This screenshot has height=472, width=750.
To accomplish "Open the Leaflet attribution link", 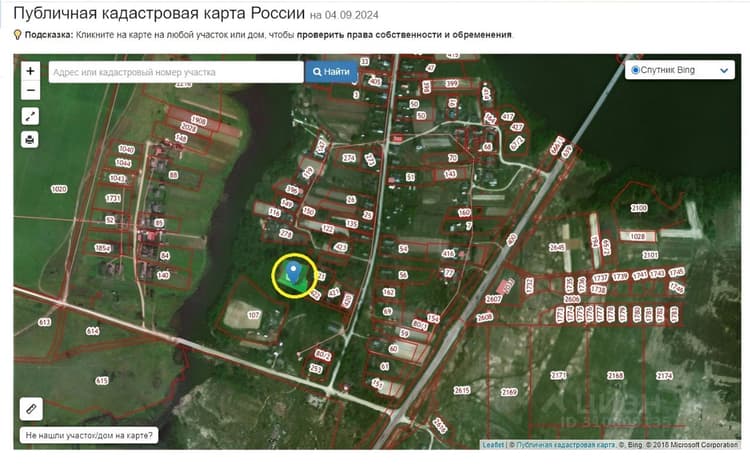I will click(x=493, y=445).
